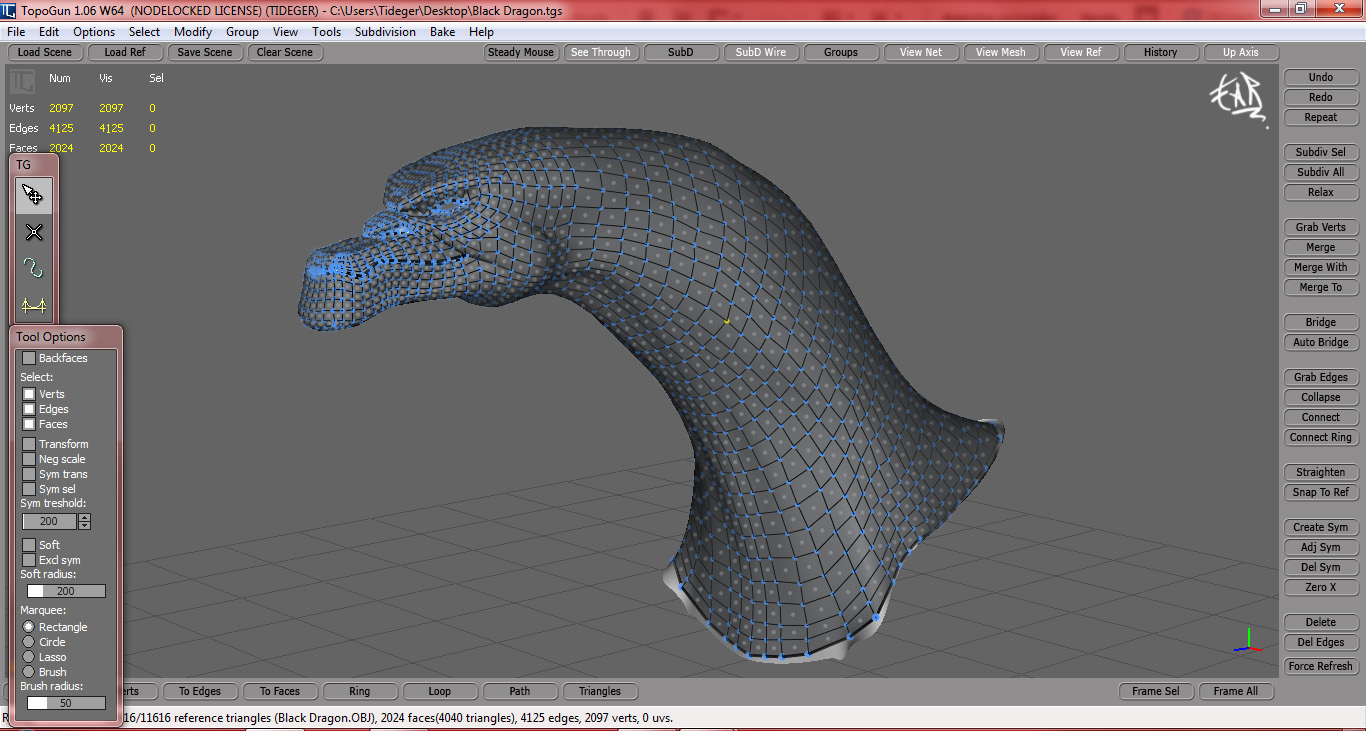Open the Edit menu
This screenshot has width=1366, height=731.
[x=49, y=32]
